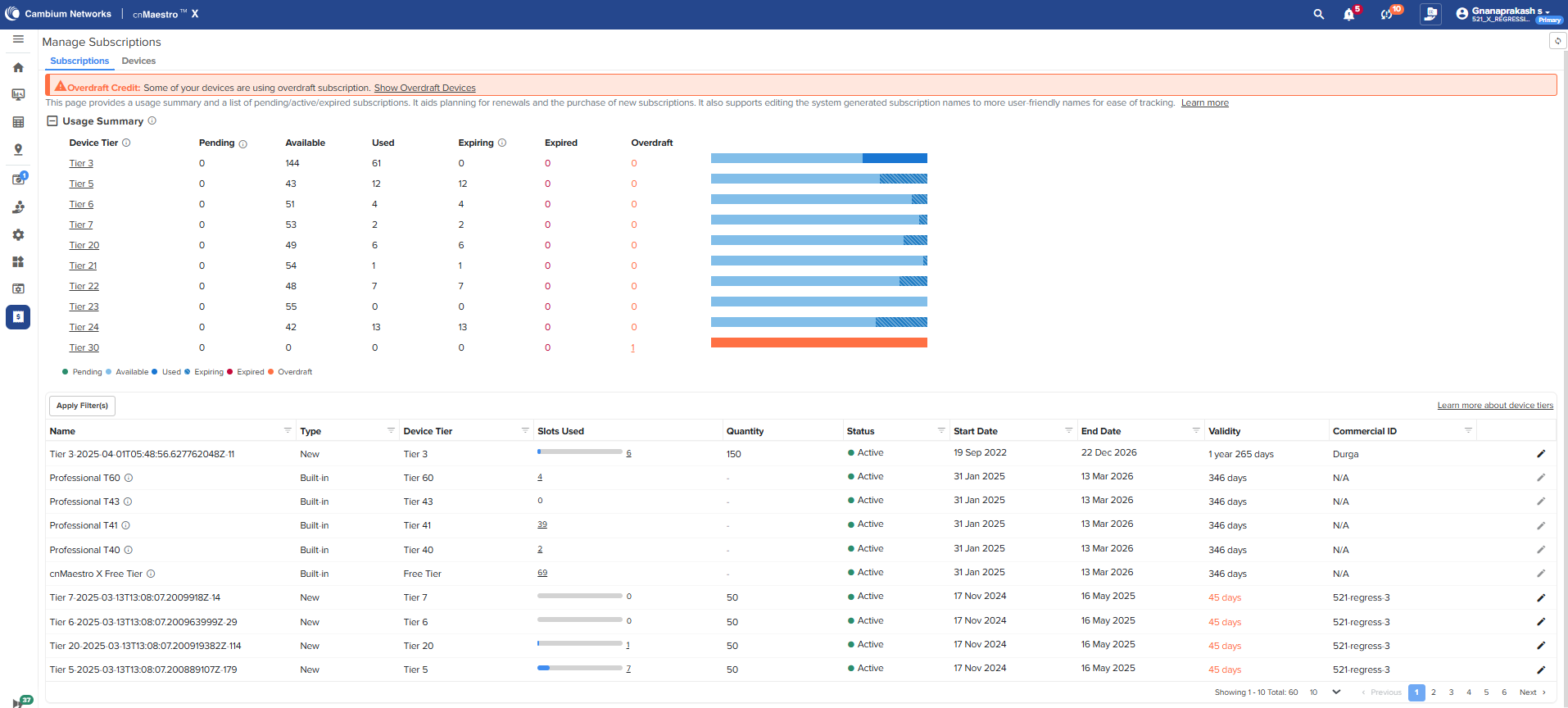1568x708 pixels.
Task: Go to page 2 of the subscriptions table
Action: tap(1434, 692)
